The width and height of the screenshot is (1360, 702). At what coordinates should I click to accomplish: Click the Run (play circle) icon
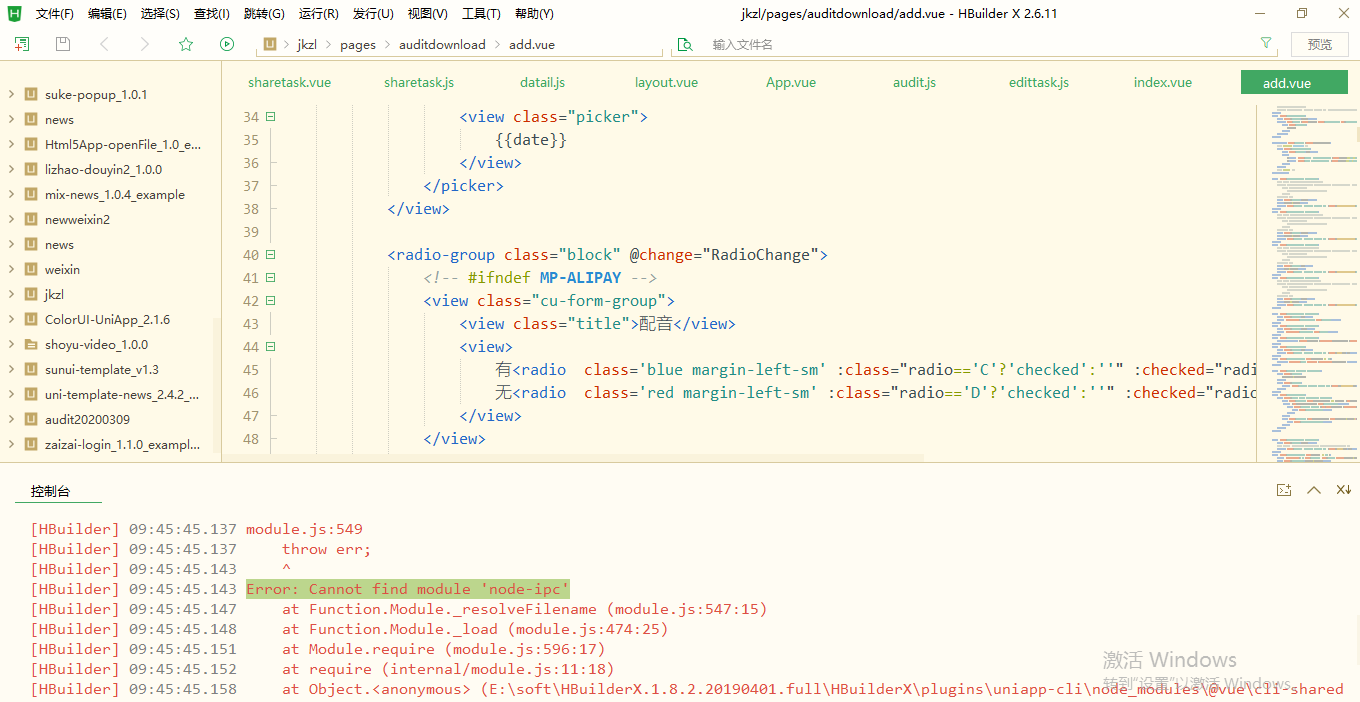[227, 45]
